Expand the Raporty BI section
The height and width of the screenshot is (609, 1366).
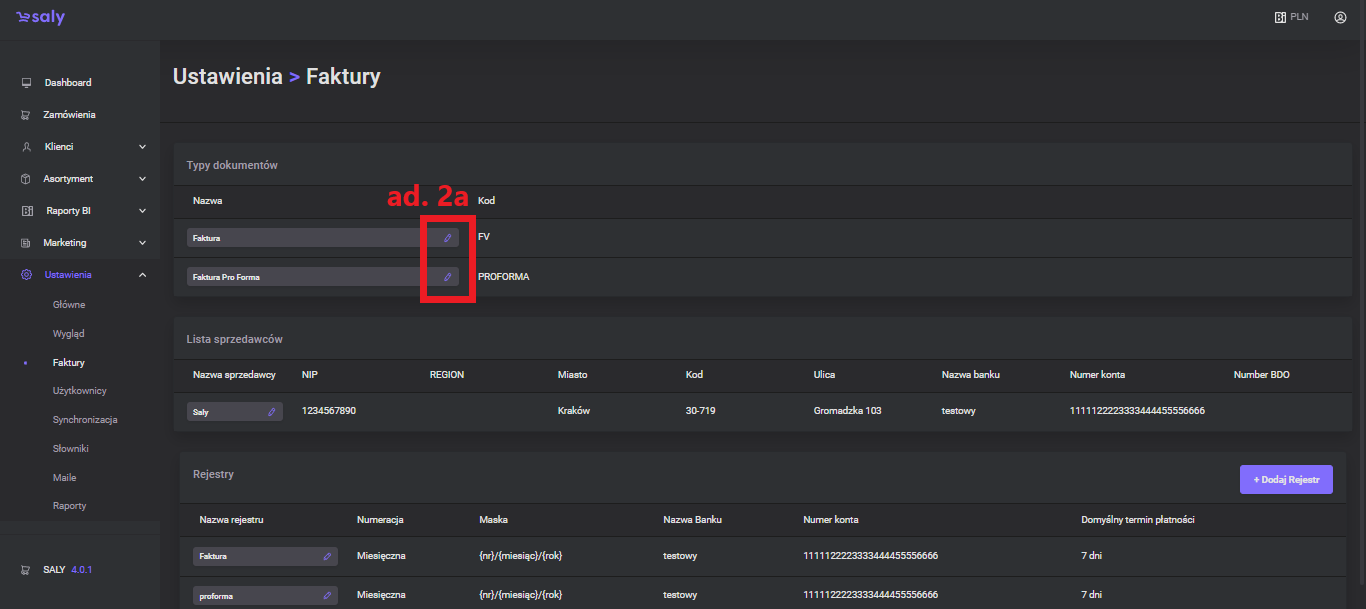142,211
